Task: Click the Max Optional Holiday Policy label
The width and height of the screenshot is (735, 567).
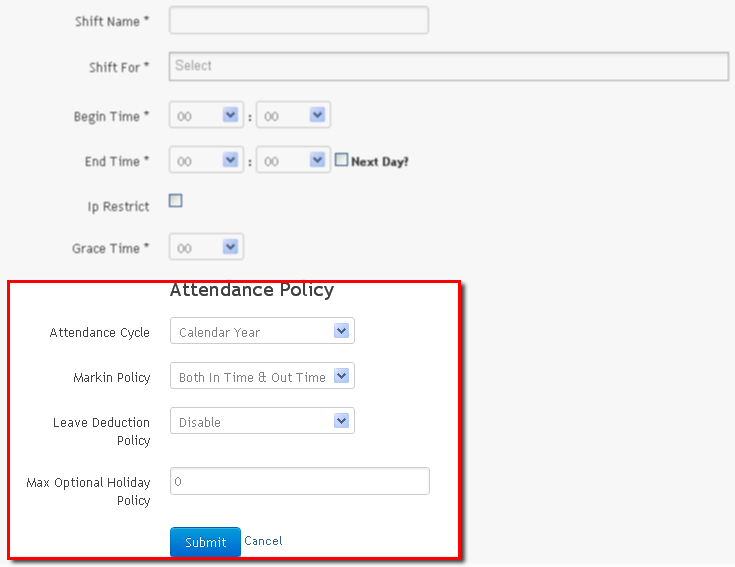Action: coord(88,492)
